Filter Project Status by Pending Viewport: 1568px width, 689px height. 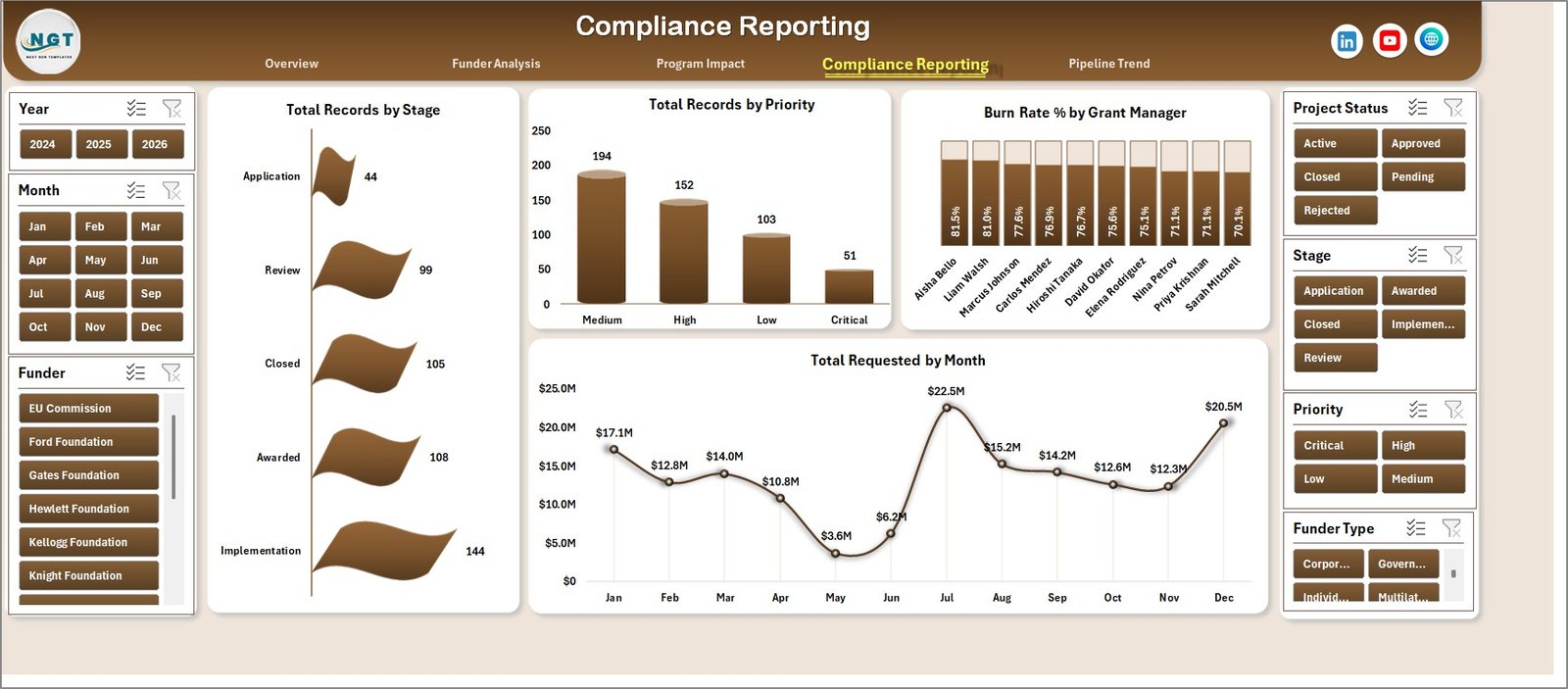pos(1423,176)
